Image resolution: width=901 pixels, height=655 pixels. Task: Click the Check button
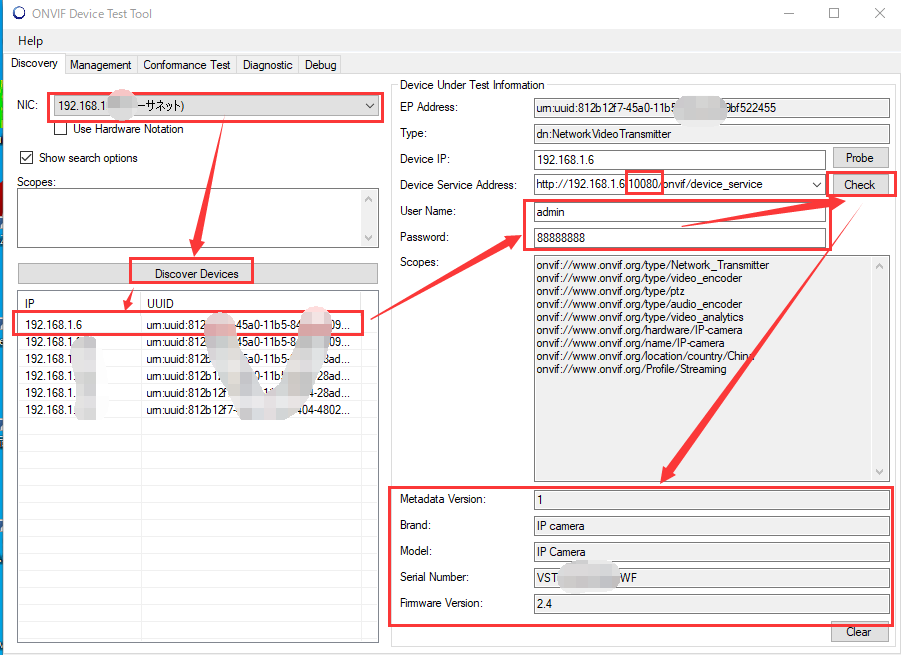(x=859, y=185)
